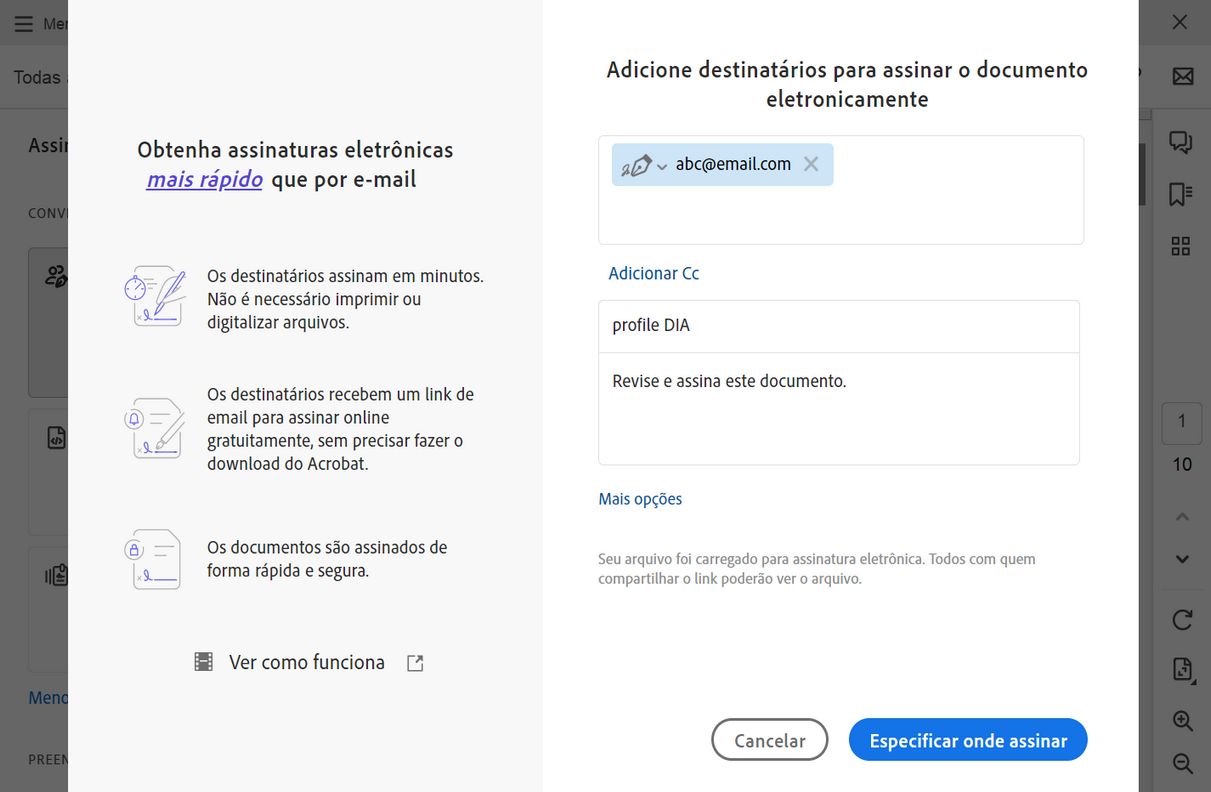1211x792 pixels.
Task: Click the rotate page icon
Action: [1182, 620]
